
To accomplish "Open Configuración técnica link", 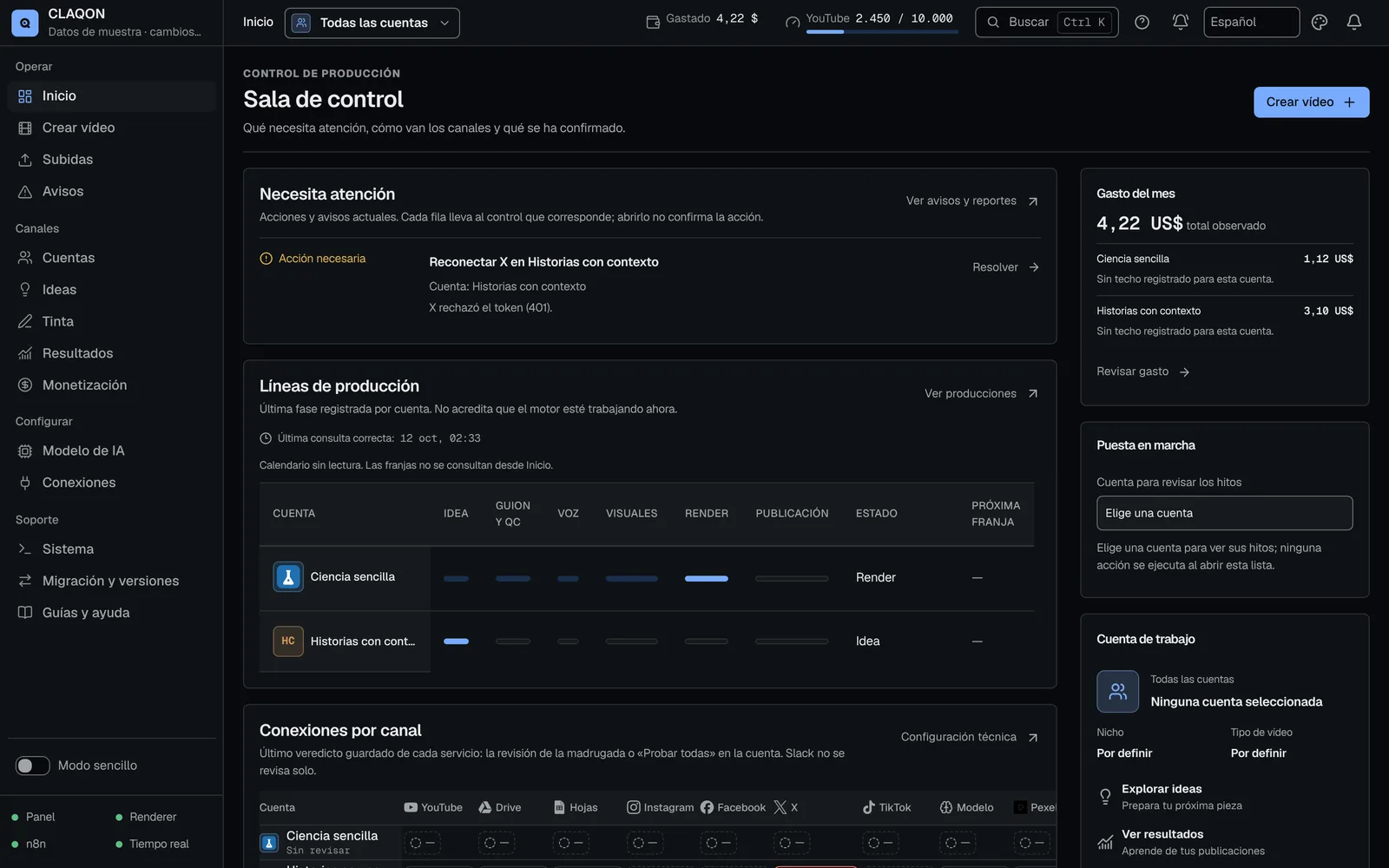I will [x=970, y=737].
